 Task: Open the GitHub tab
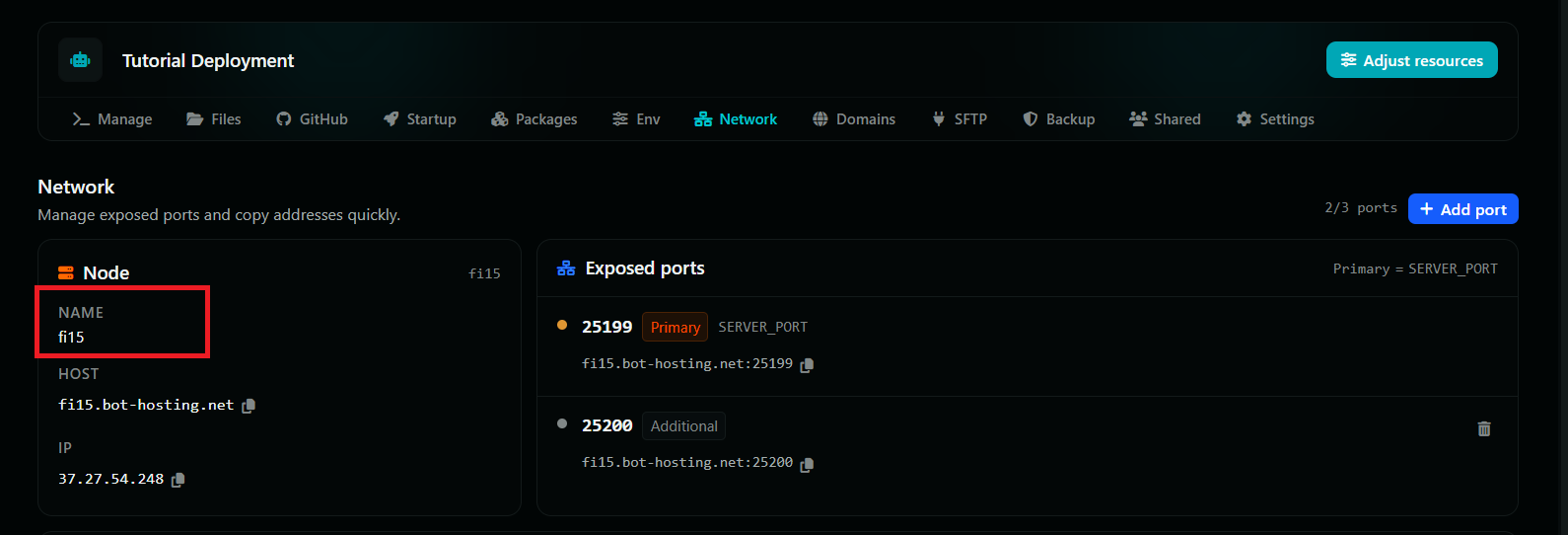(312, 119)
